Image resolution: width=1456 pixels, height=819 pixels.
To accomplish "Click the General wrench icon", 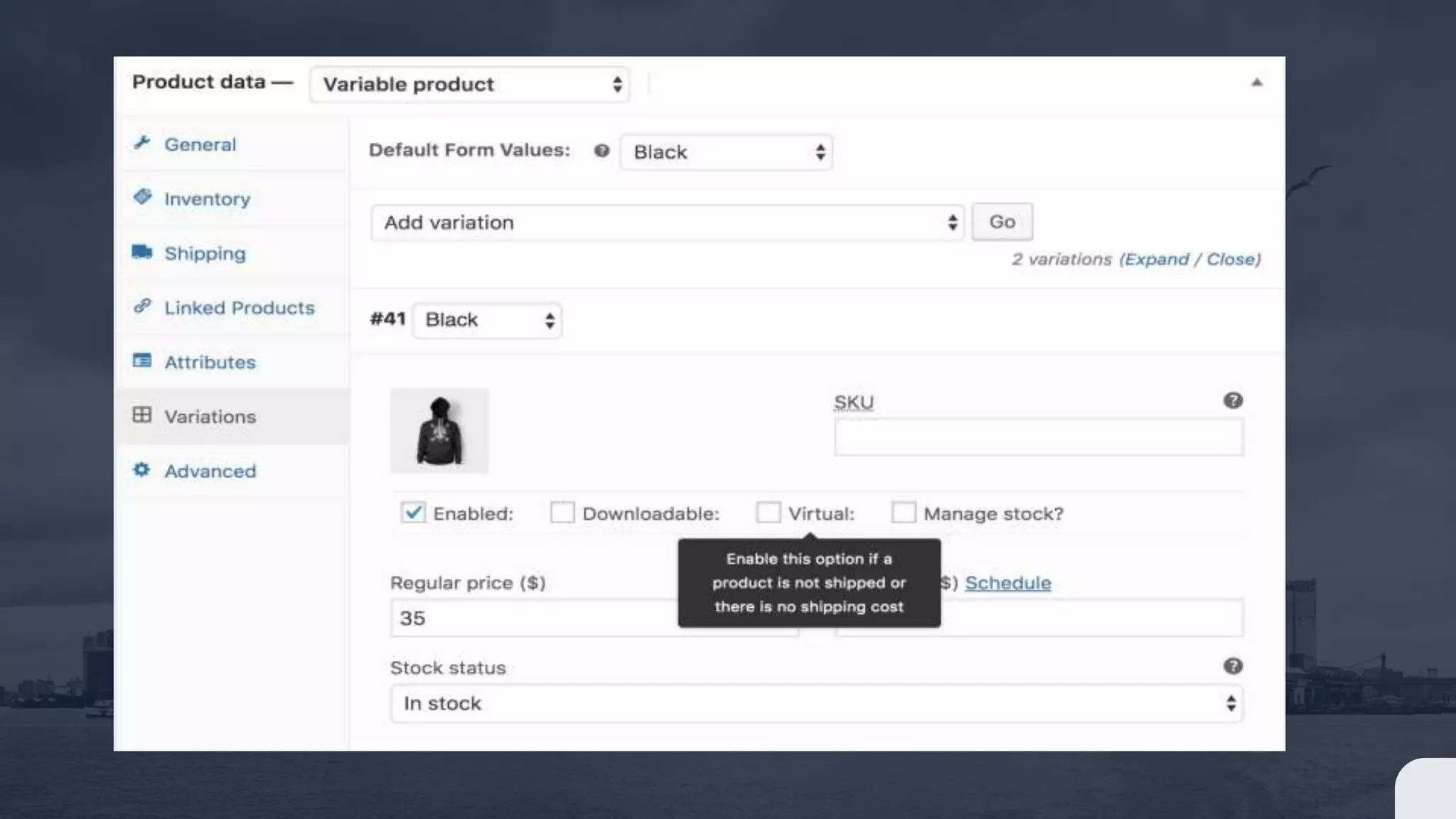I will (142, 143).
